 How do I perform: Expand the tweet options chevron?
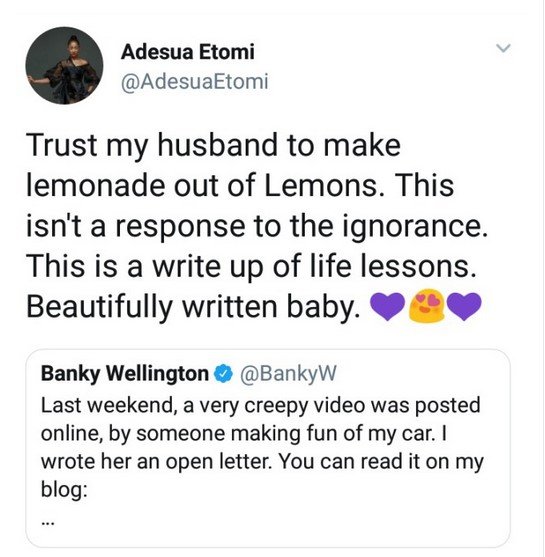(503, 48)
